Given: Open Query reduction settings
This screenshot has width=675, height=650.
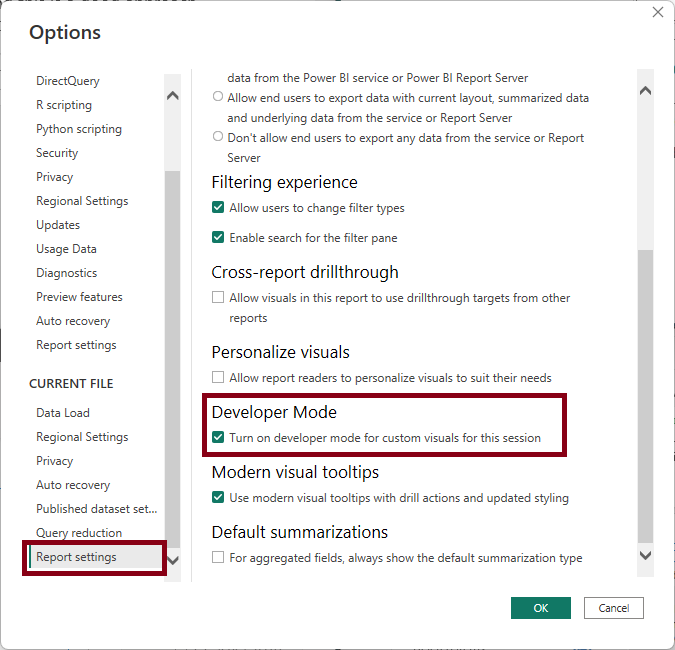Looking at the screenshot, I should pos(79,533).
